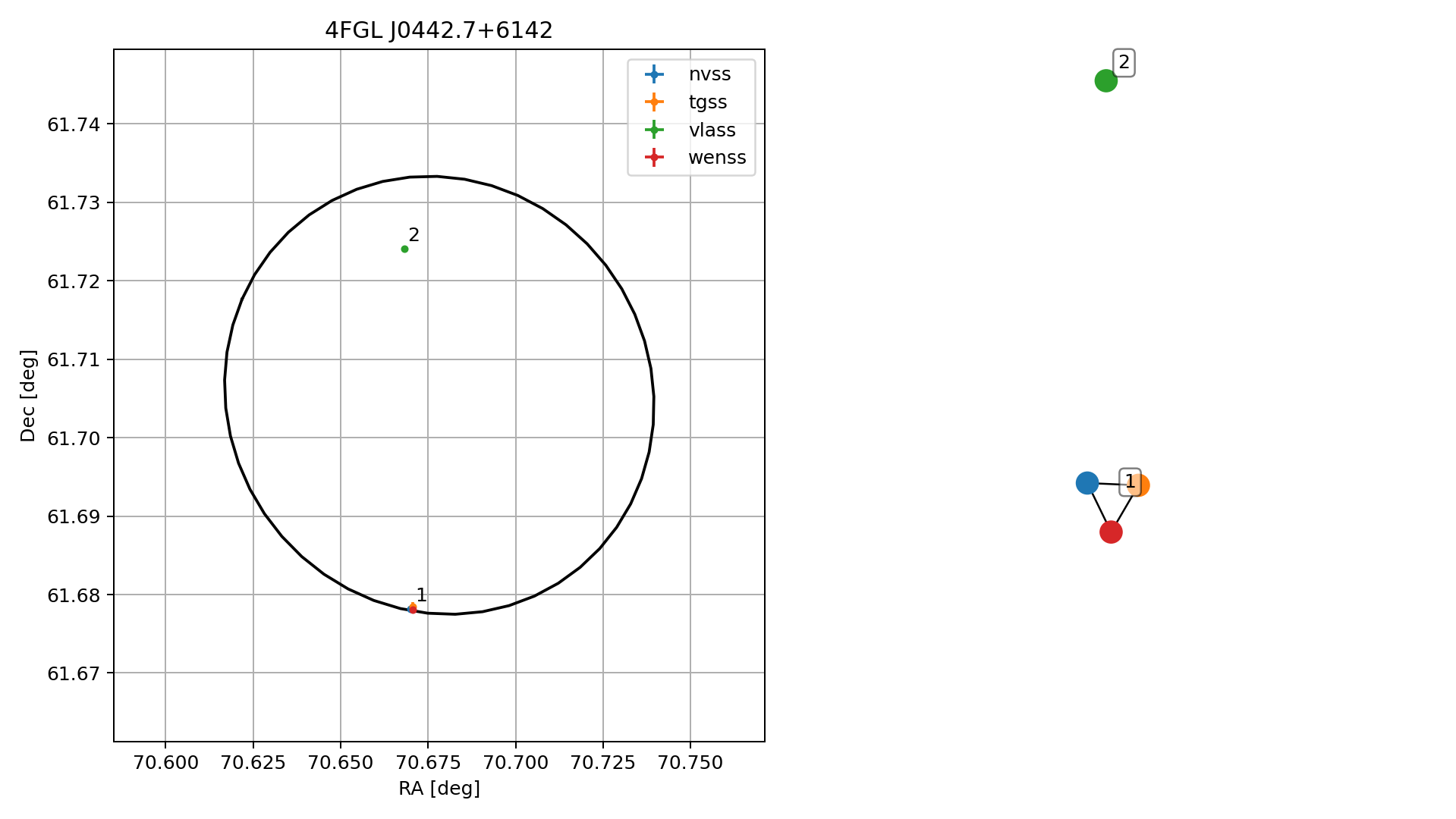Click the 61.71 Dec tick label

point(74,359)
